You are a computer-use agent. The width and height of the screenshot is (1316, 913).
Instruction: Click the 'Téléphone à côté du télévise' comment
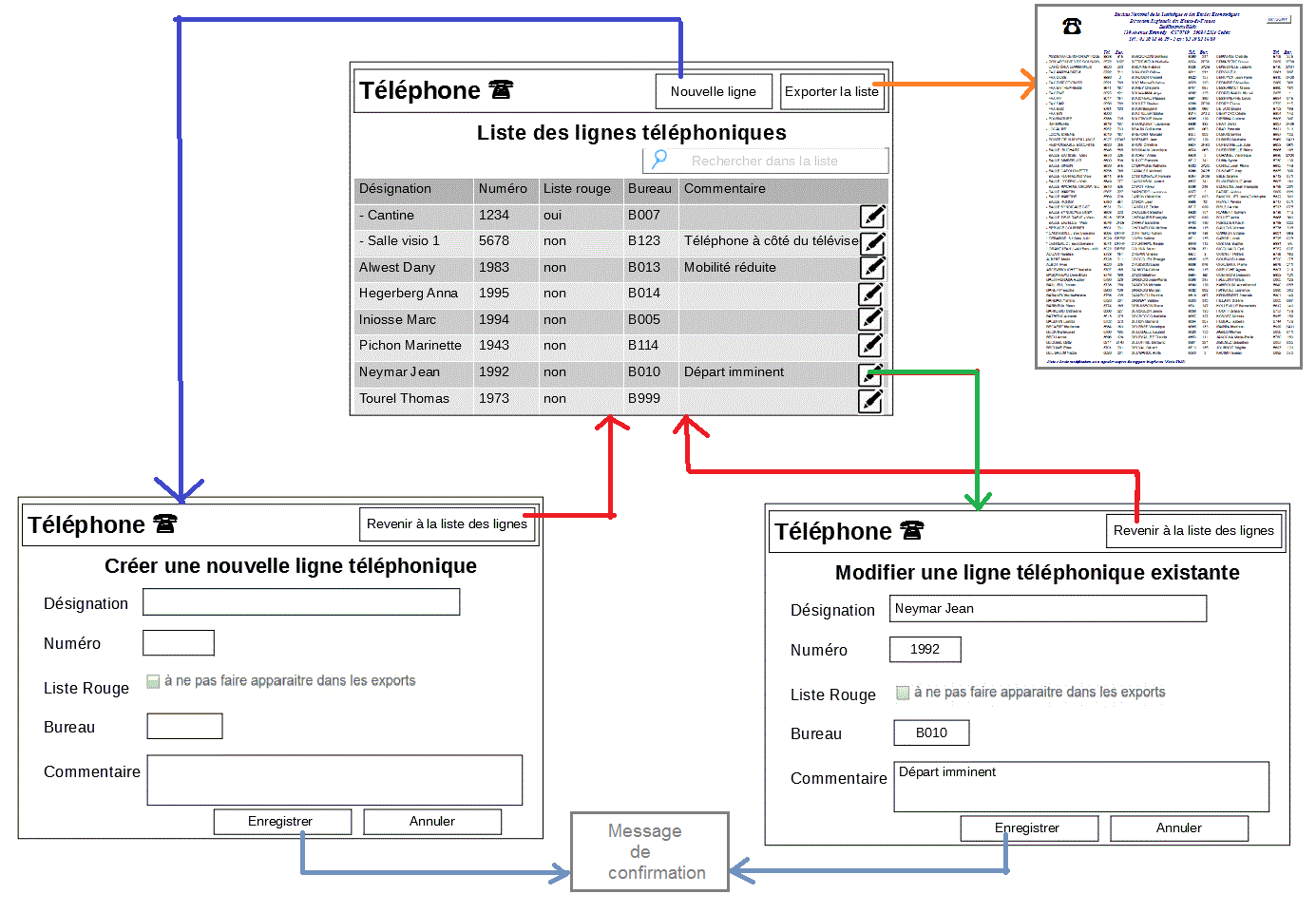tap(771, 240)
